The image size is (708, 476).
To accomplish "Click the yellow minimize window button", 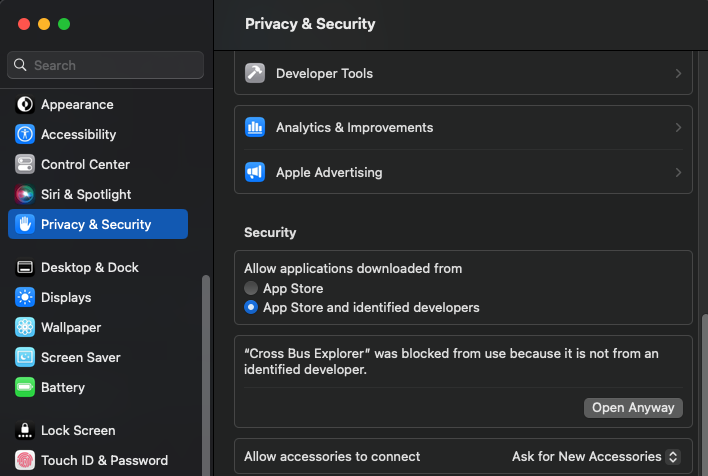I will (x=44, y=24).
